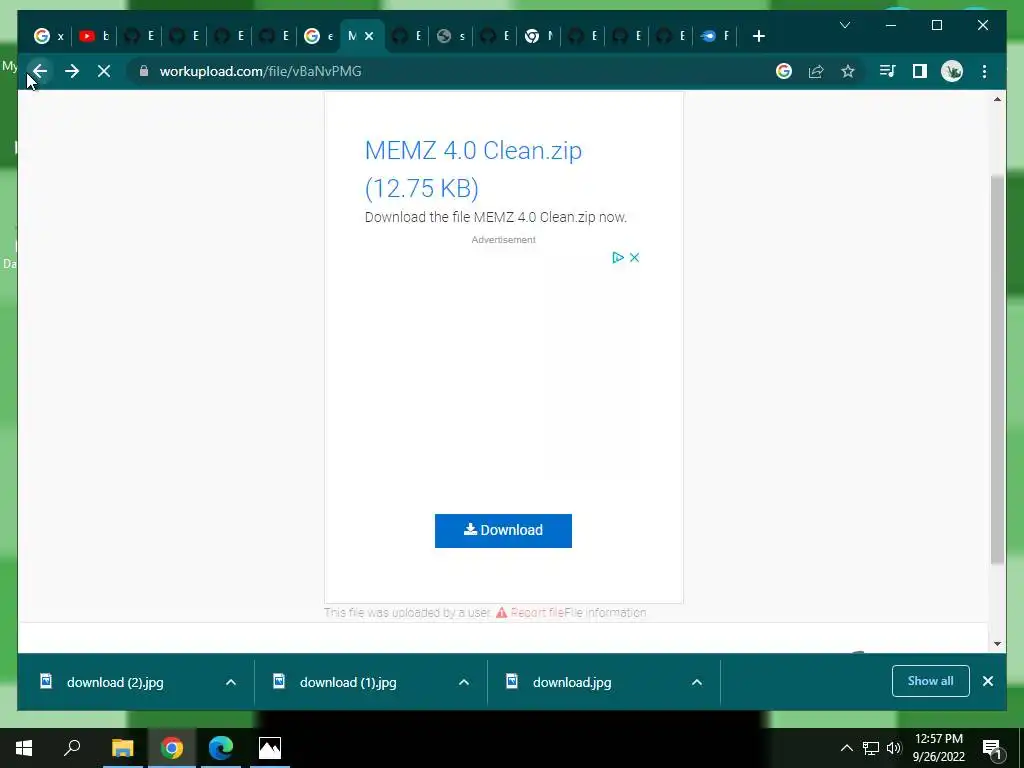Open Microsoft Edge from the taskbar
Viewport: 1024px width, 768px height.
coord(221,748)
